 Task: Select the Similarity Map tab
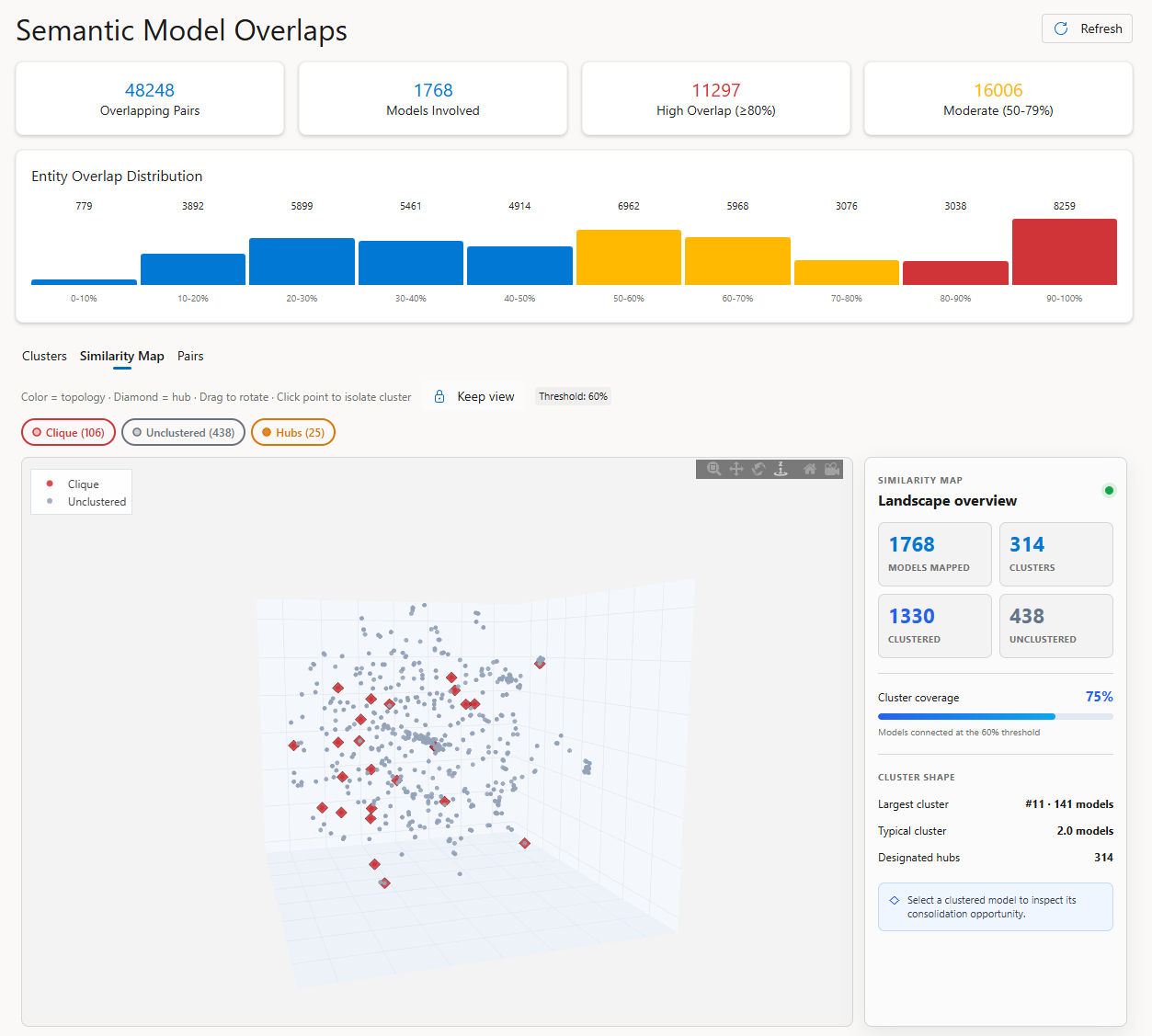click(122, 356)
